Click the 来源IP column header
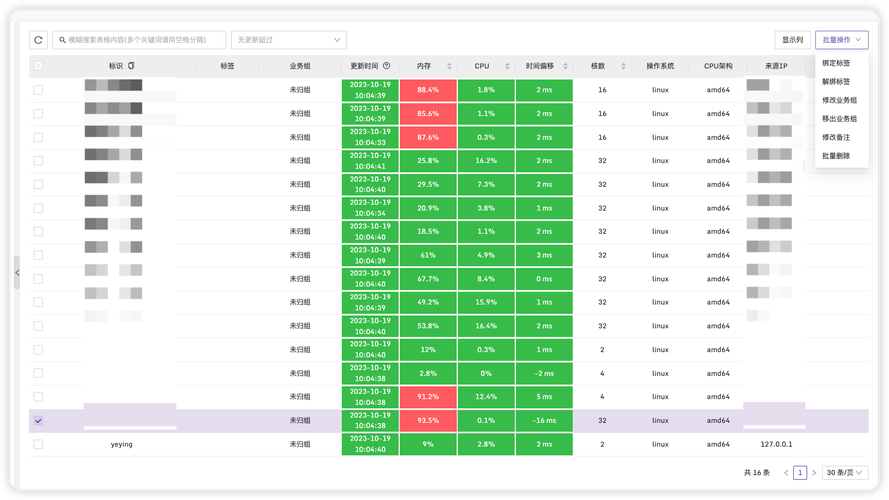This screenshot has height=500, width=889. 776,66
